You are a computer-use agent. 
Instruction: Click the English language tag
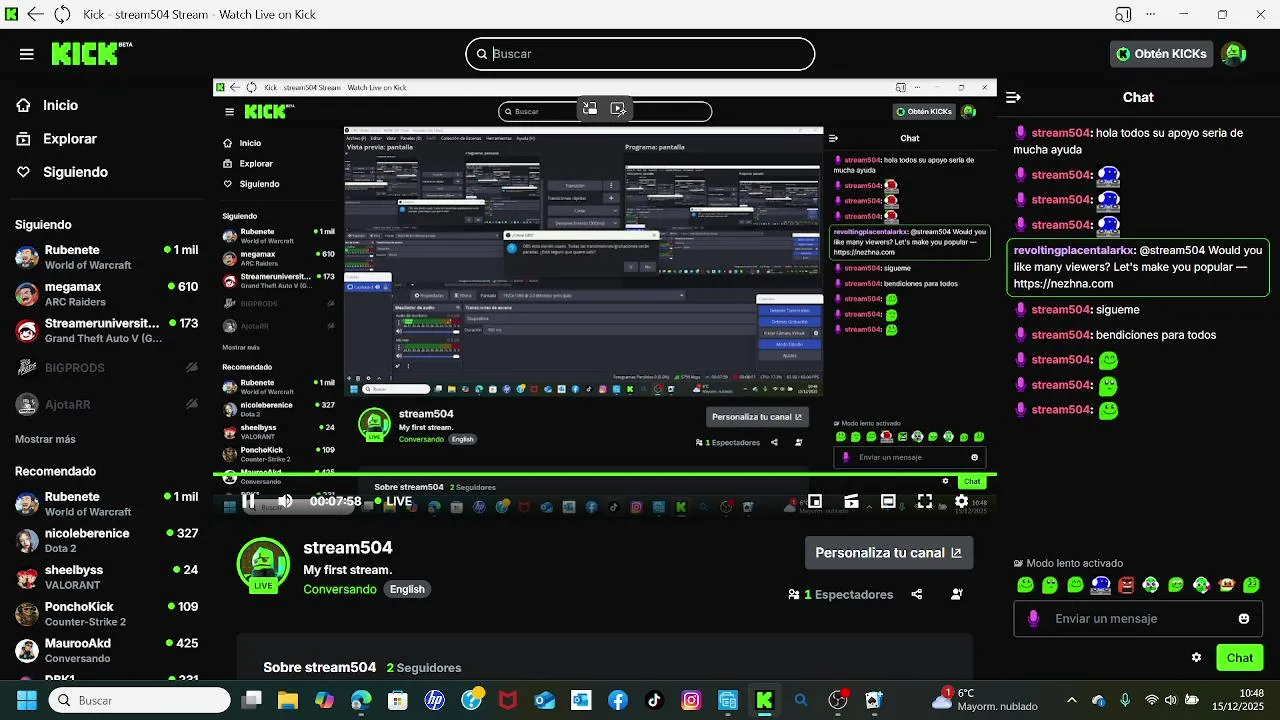(407, 589)
